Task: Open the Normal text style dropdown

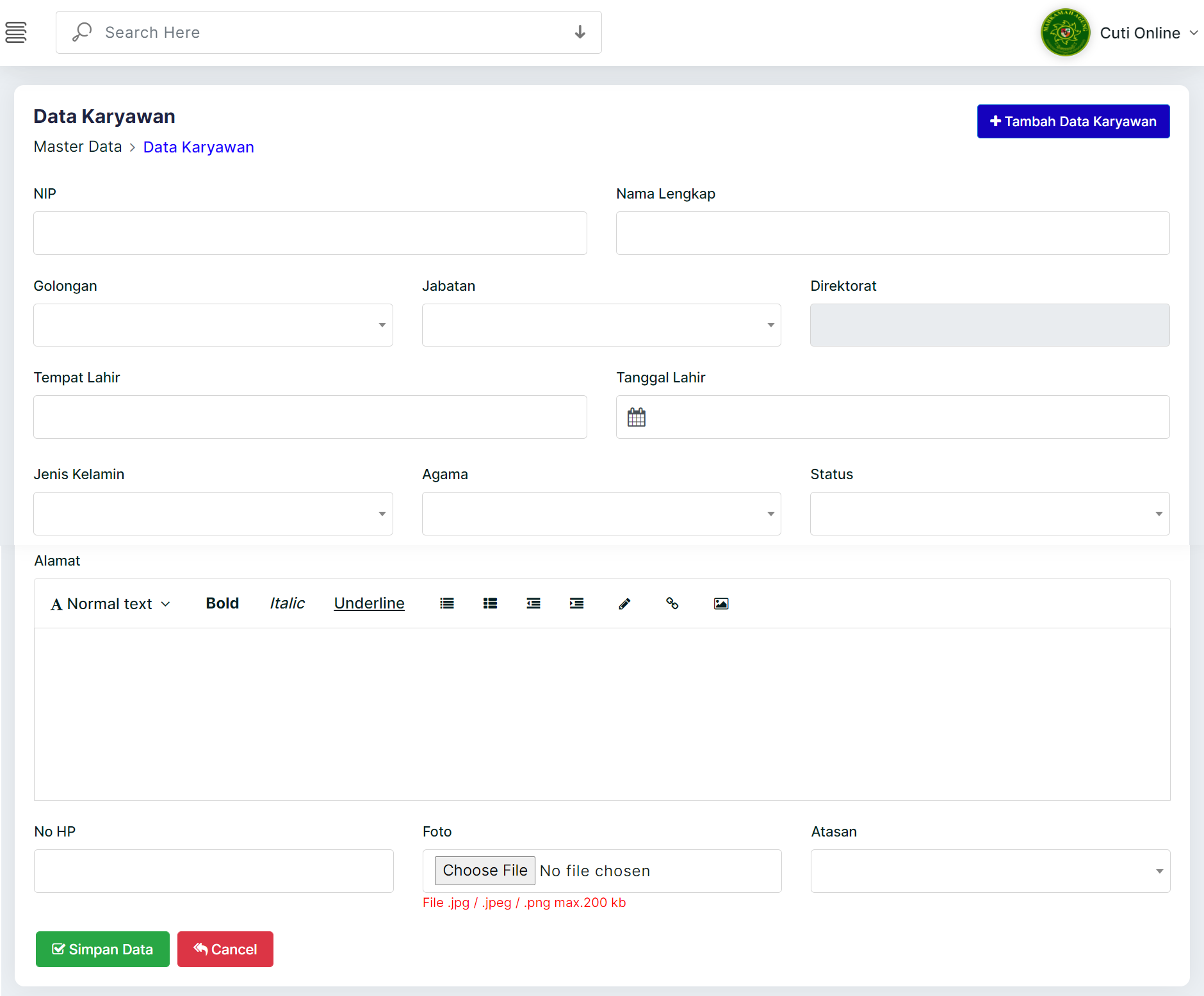Action: coord(110,603)
